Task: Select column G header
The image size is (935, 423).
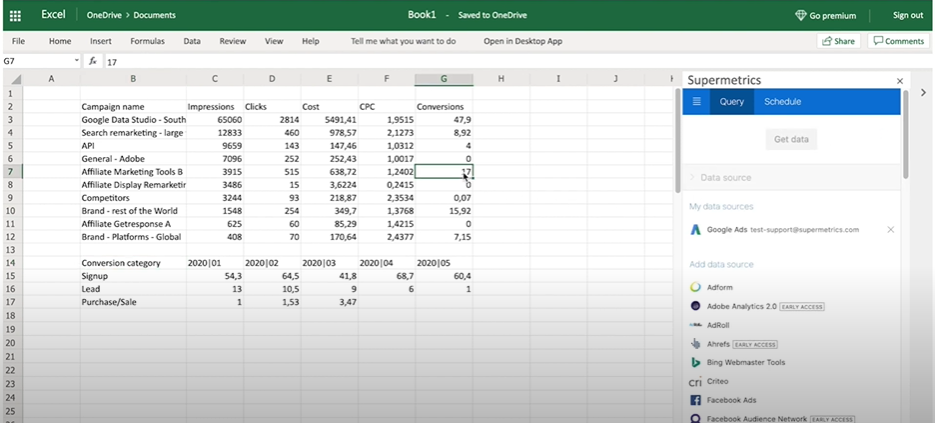Action: pyautogui.click(x=444, y=79)
